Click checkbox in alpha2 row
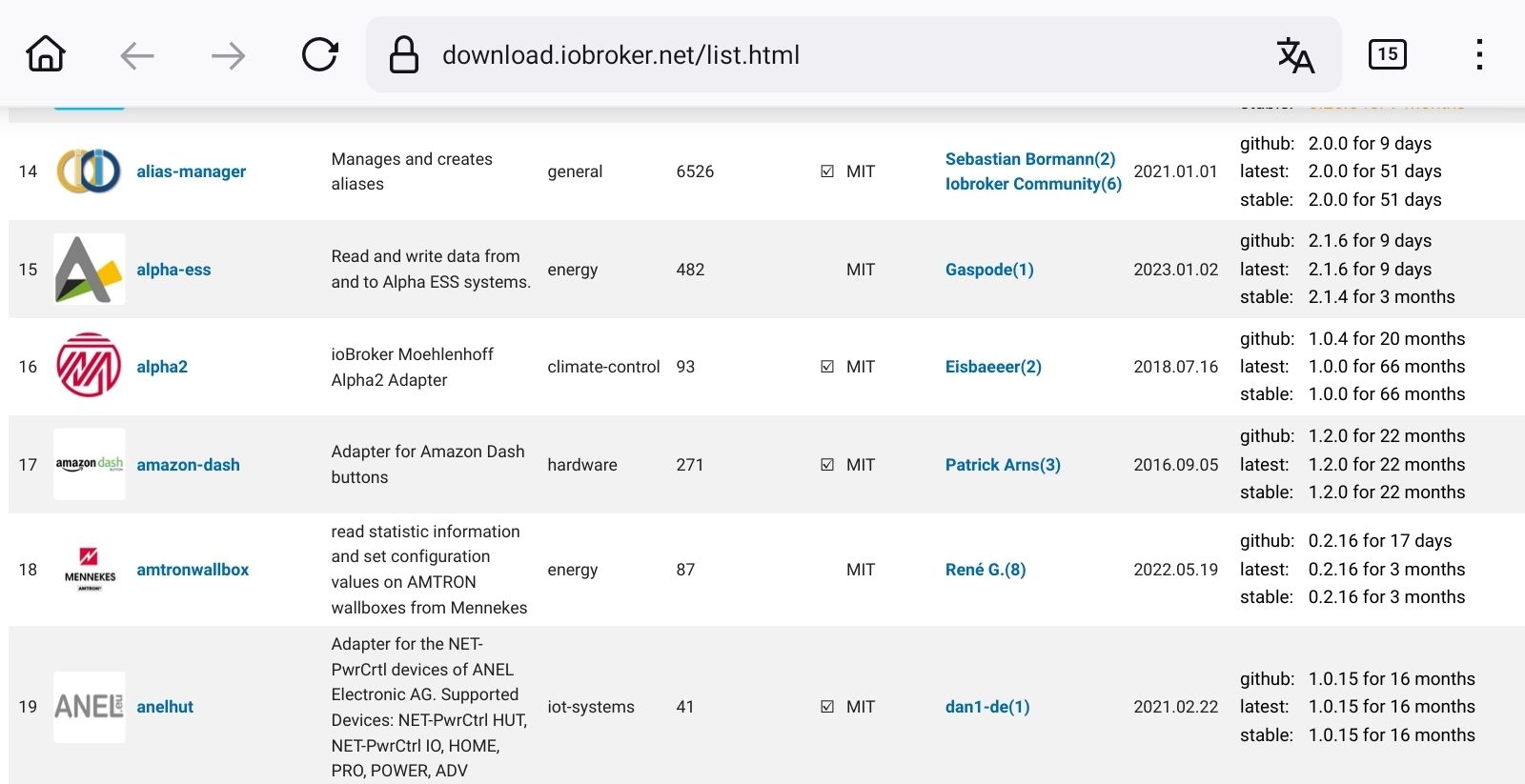 (827, 367)
